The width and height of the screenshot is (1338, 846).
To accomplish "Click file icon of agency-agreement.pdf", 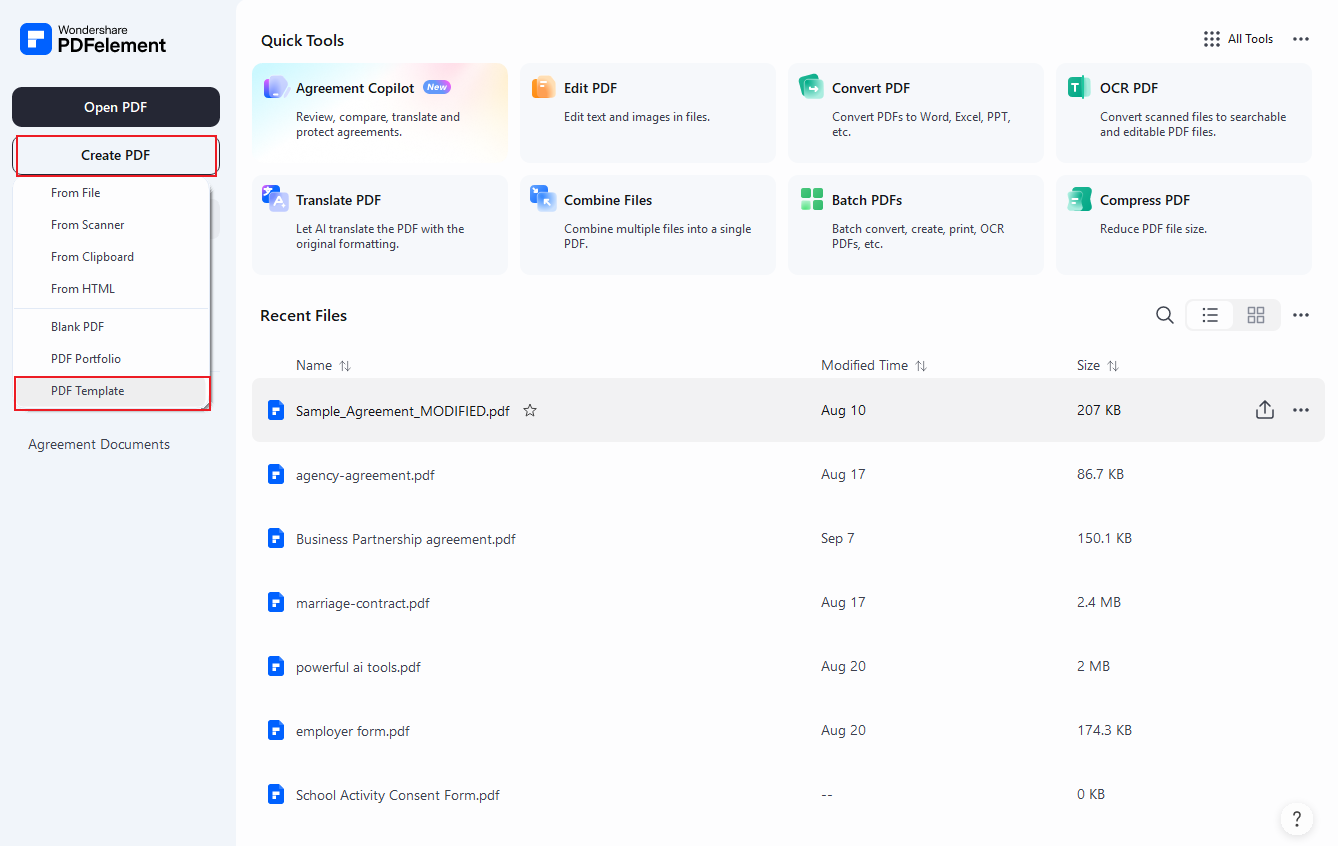I will point(276,474).
